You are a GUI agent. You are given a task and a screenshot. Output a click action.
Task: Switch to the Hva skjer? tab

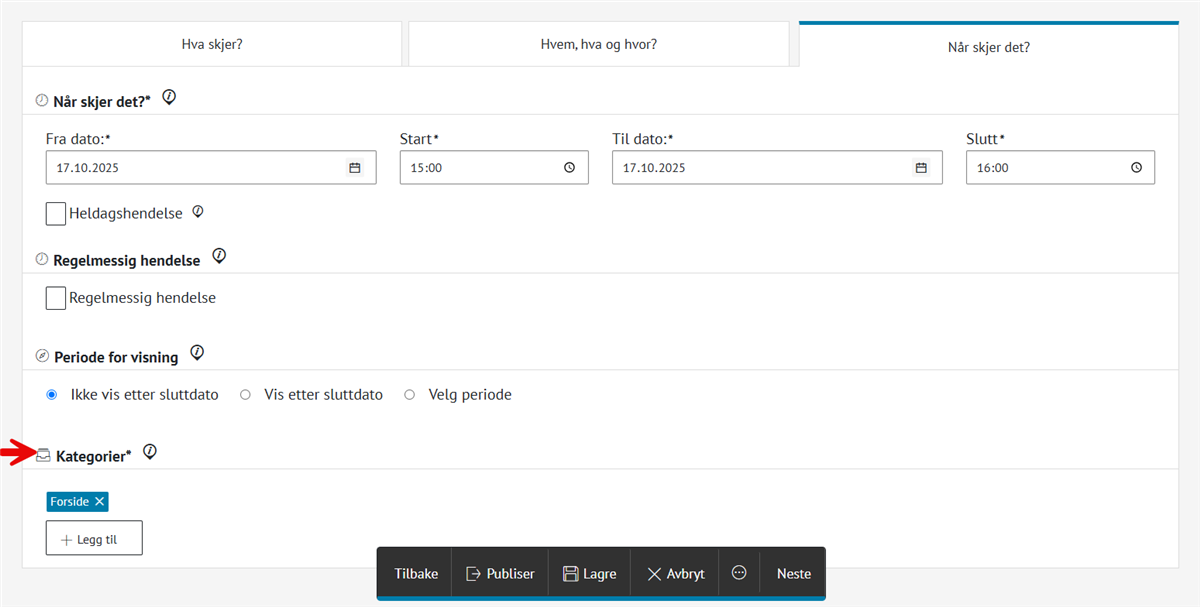point(211,45)
